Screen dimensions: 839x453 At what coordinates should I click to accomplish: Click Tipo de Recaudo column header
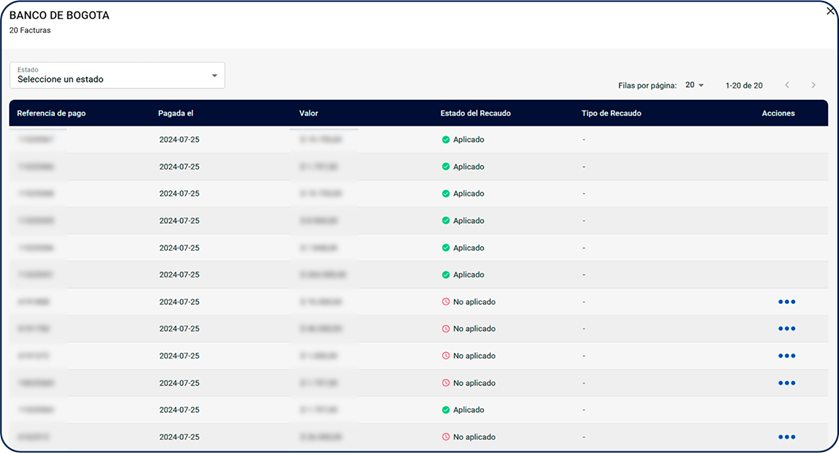611,113
